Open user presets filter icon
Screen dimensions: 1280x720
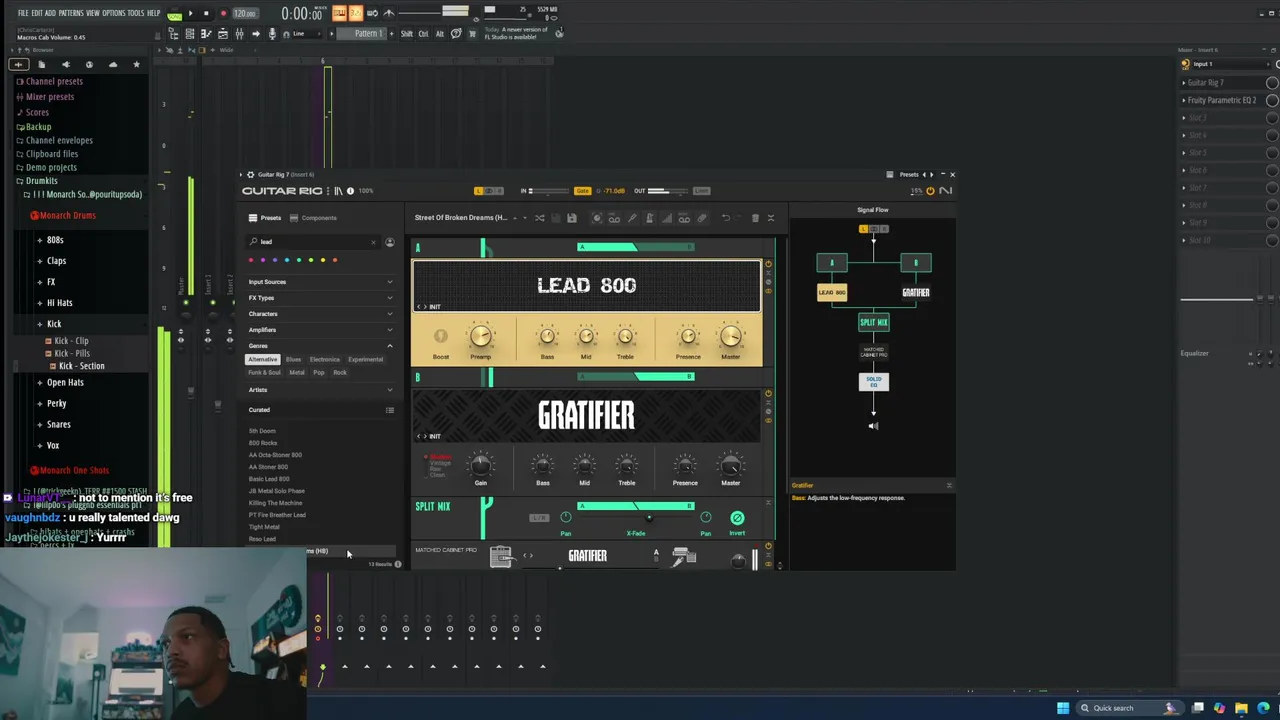[x=390, y=242]
